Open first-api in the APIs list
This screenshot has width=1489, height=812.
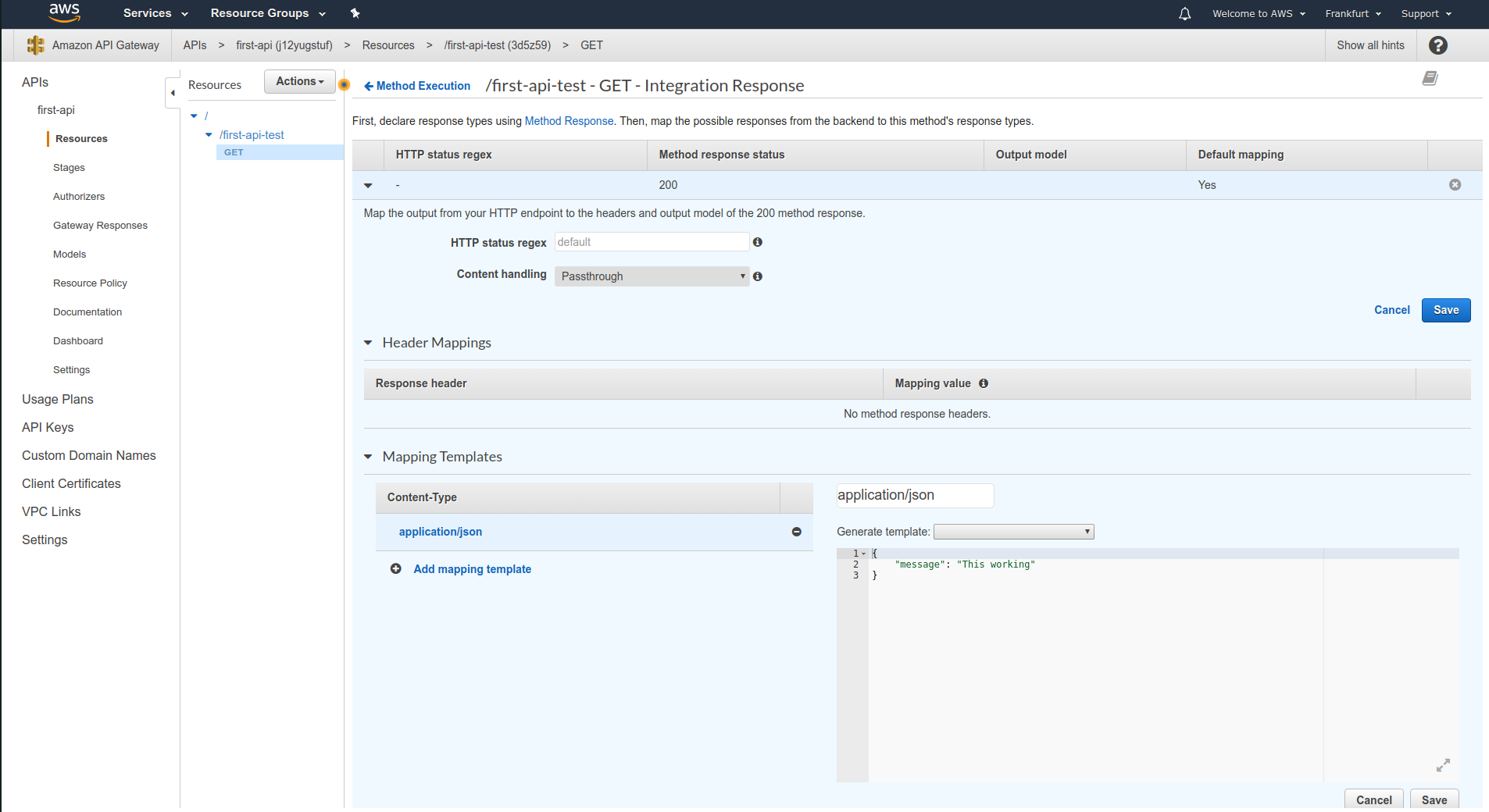56,110
